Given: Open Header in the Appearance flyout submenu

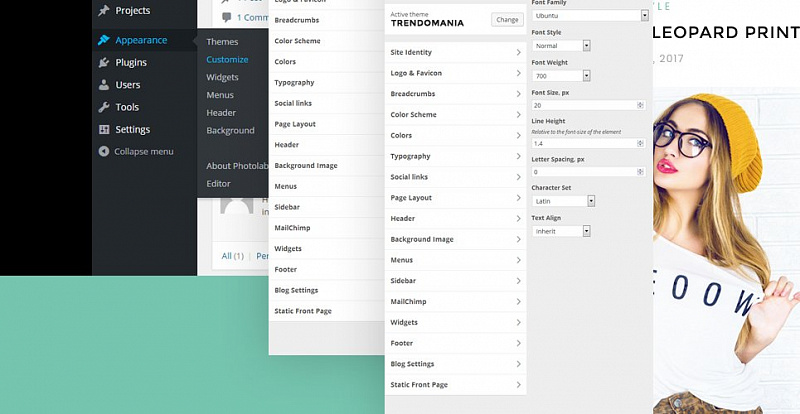Looking at the screenshot, I should pos(221,113).
